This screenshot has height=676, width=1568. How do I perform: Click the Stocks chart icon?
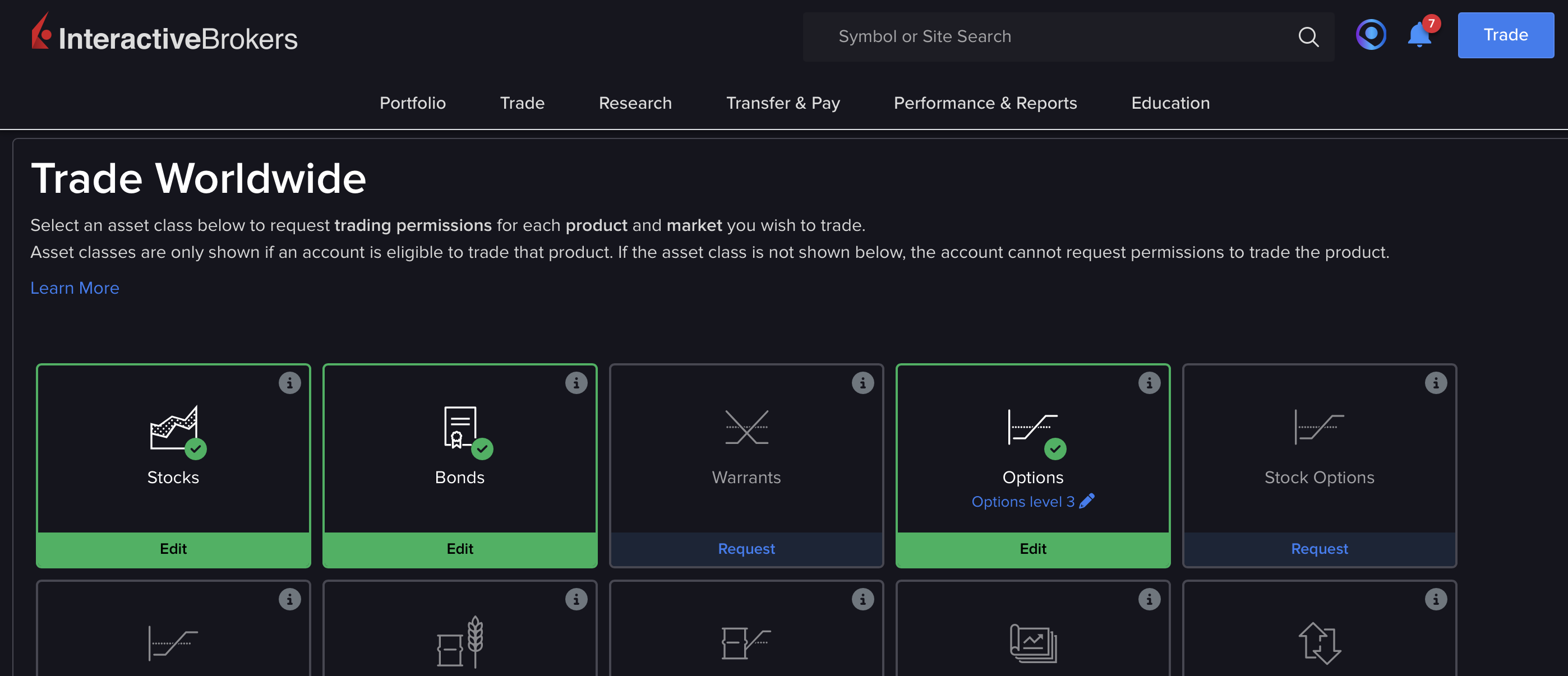[x=173, y=427]
